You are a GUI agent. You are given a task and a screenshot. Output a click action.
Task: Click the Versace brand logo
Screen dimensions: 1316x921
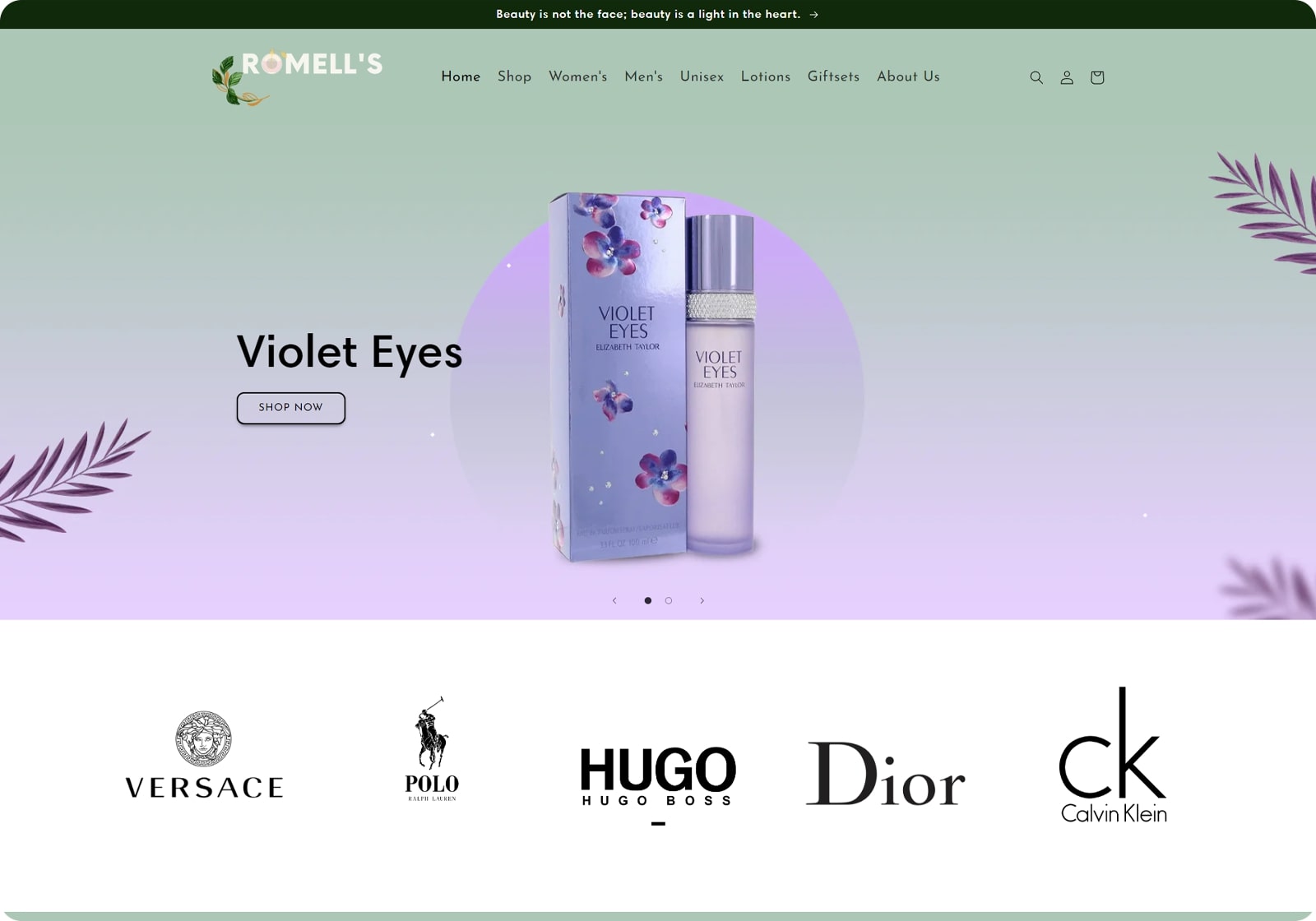coord(204,755)
